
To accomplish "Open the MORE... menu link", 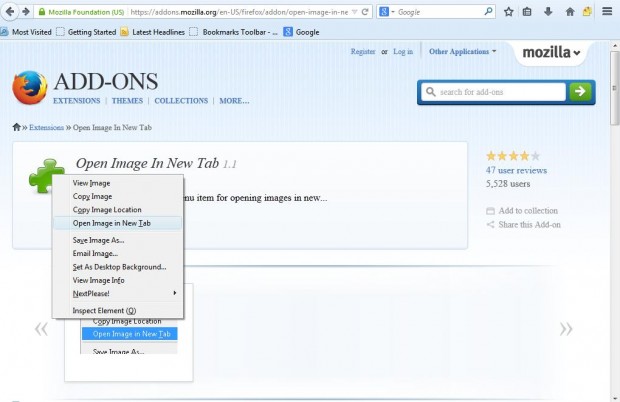I will click(234, 101).
